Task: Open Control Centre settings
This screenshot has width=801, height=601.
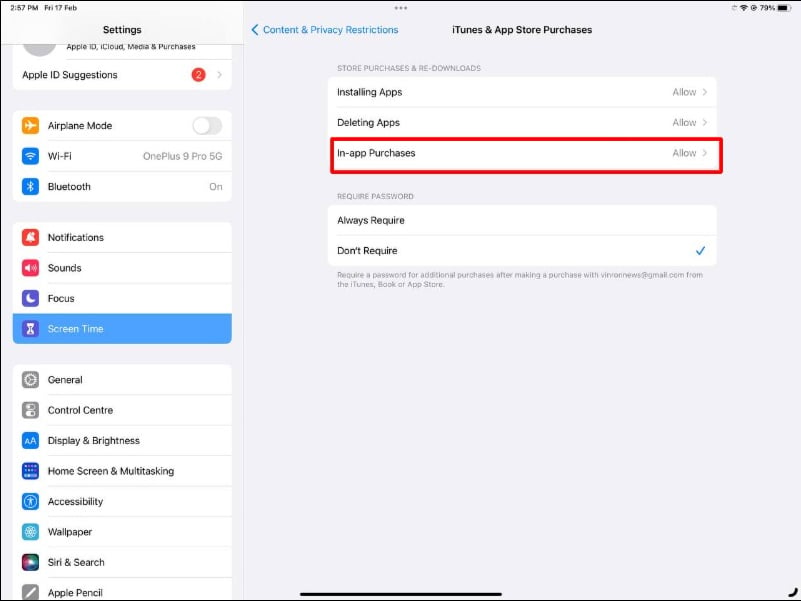Action: (122, 410)
